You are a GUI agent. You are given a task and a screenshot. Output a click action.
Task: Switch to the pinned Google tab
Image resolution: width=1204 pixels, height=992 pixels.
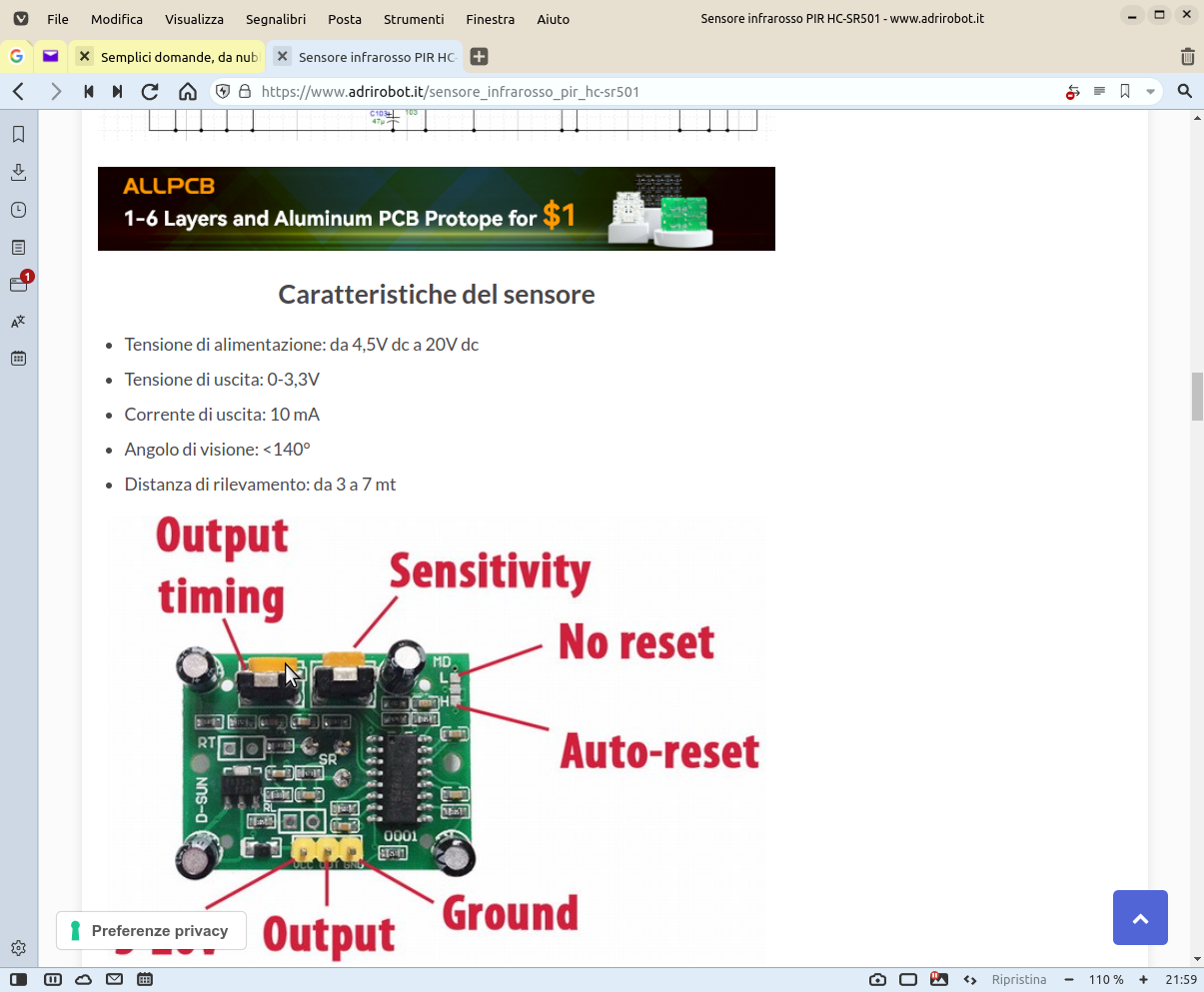click(17, 56)
